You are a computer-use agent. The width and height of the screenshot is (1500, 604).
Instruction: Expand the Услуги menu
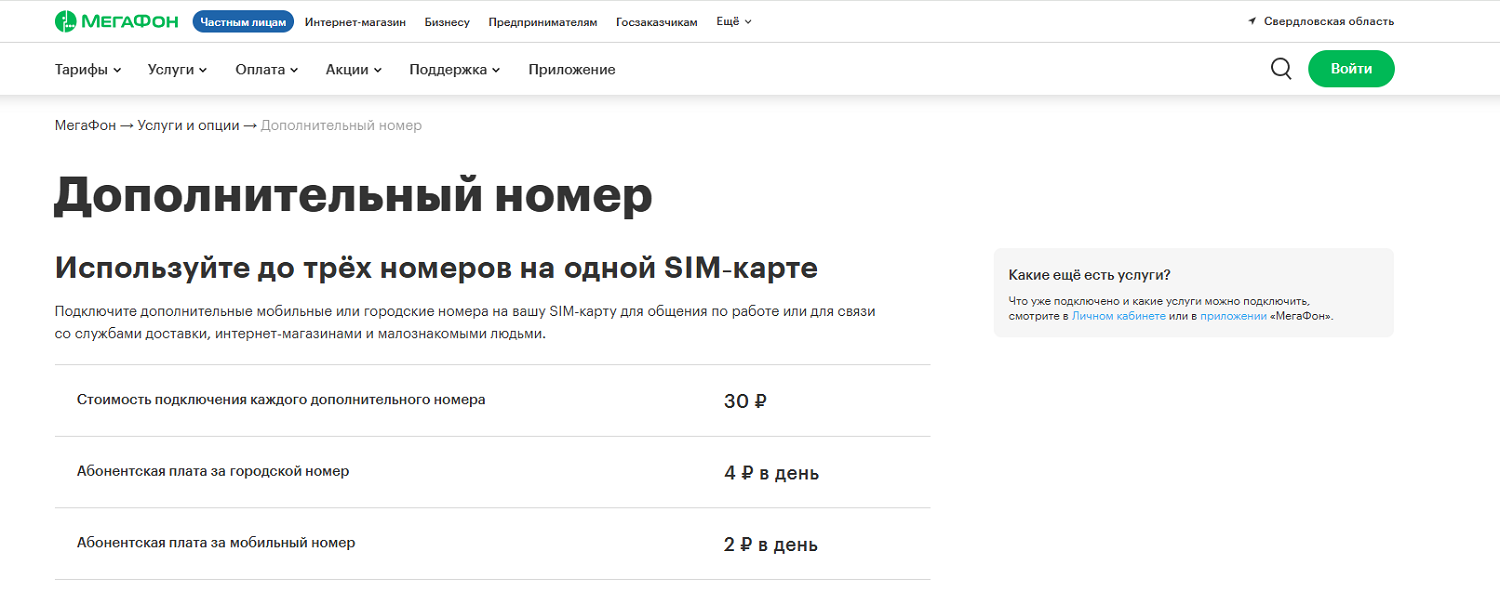point(177,69)
